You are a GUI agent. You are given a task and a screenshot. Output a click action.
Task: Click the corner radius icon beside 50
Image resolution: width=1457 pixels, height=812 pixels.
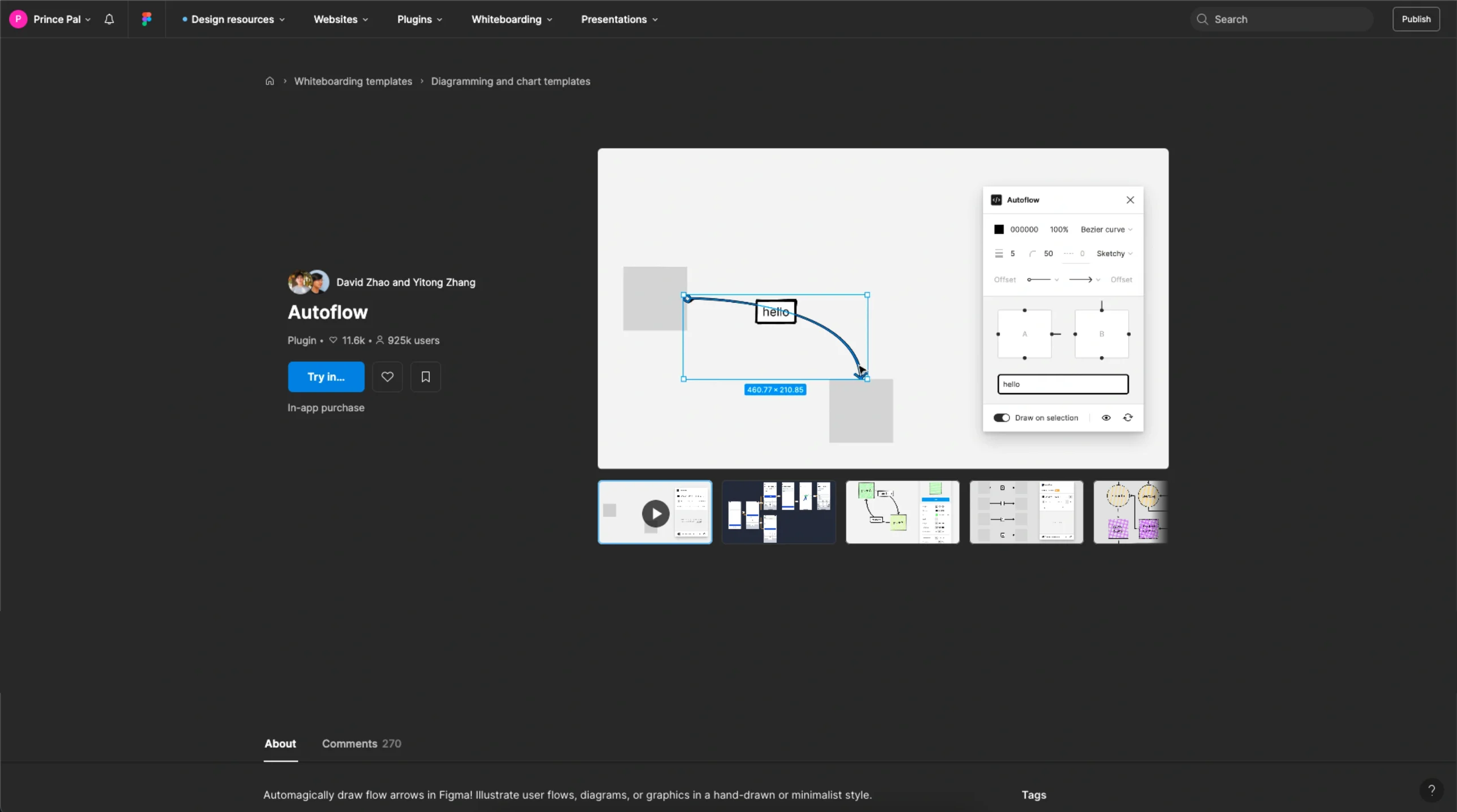[1032, 254]
